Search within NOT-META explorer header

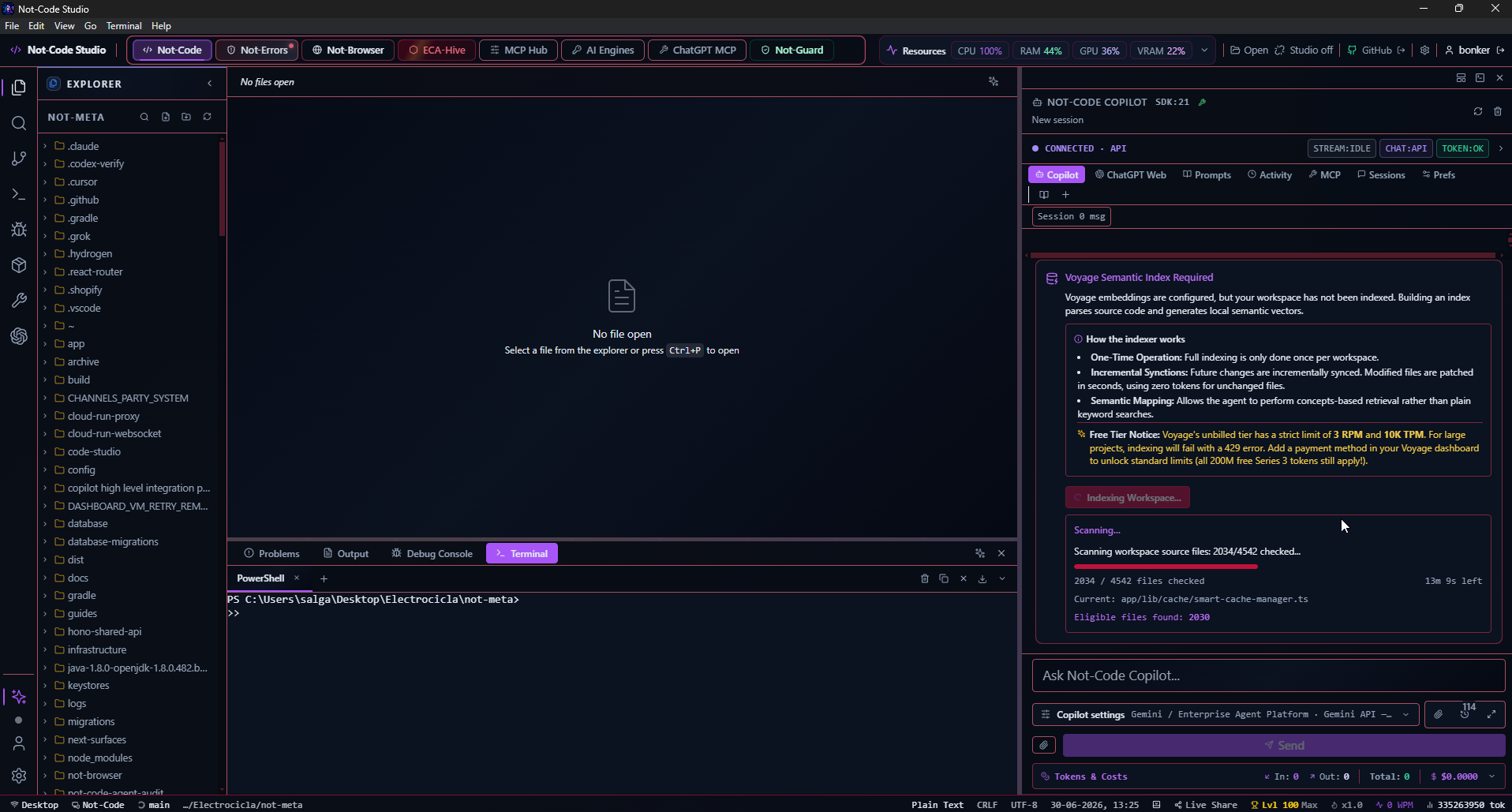(144, 117)
